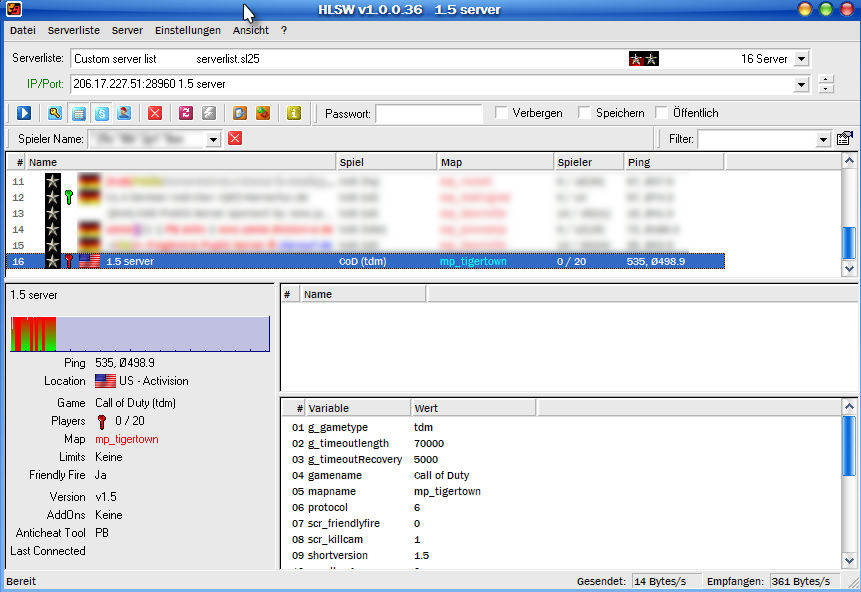The image size is (861, 592).
Task: Click the red X beside Spieler Name
Action: pos(235,138)
